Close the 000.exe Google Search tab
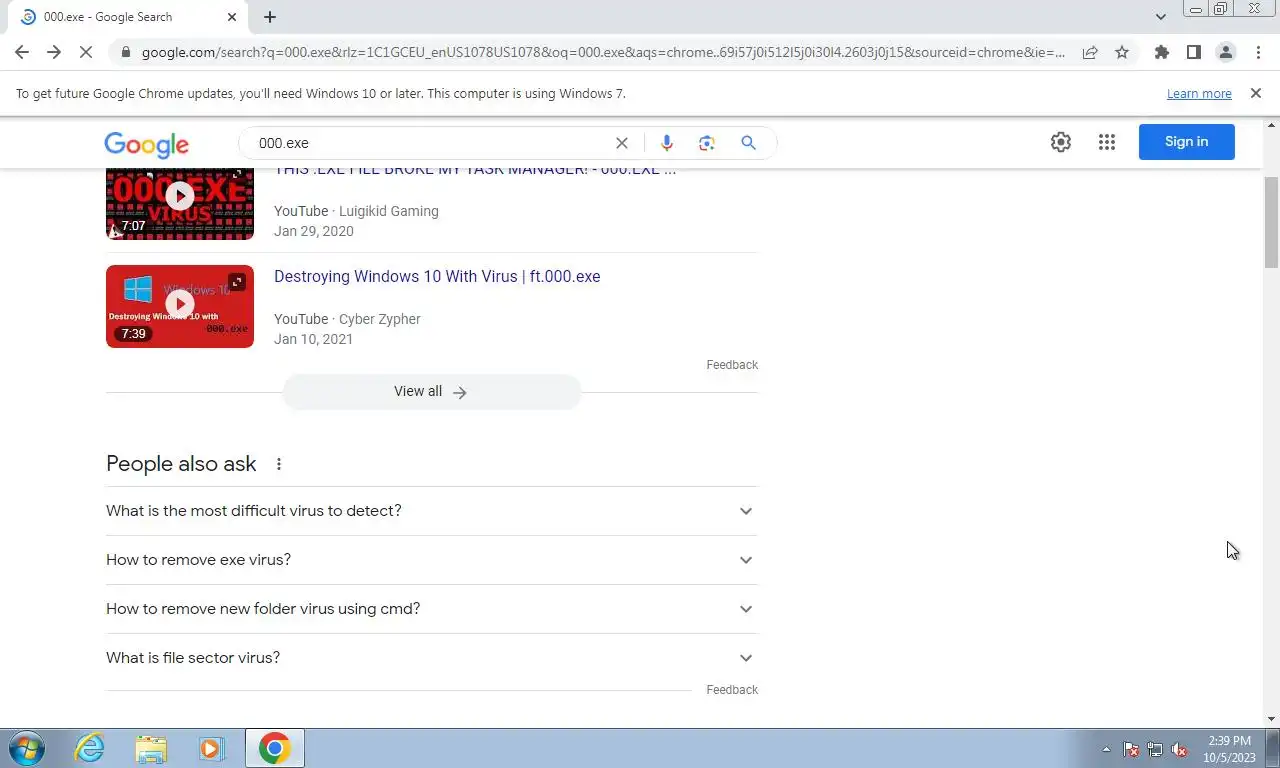 tap(232, 17)
